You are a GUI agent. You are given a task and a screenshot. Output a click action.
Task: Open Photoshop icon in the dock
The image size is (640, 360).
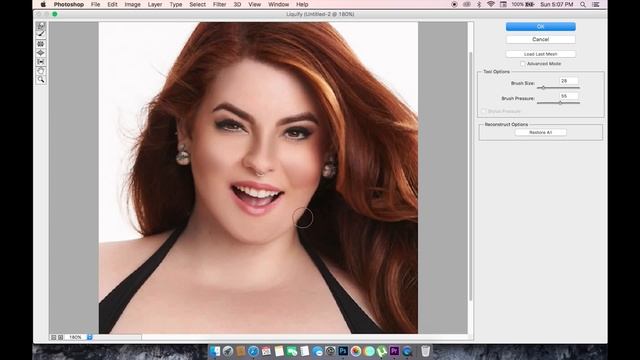tap(343, 351)
